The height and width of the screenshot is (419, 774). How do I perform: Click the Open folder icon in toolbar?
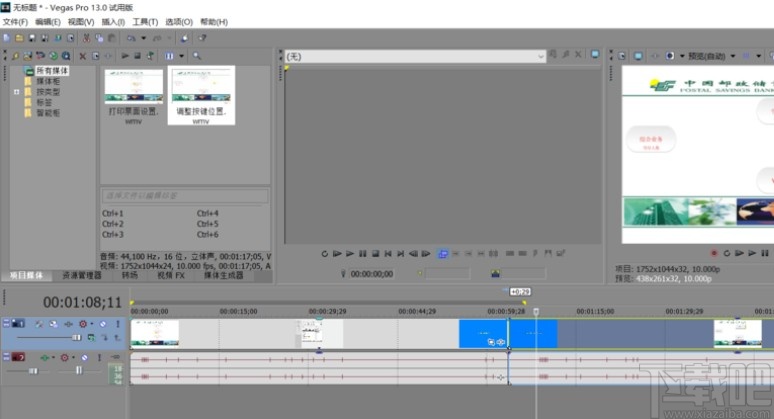coord(19,38)
